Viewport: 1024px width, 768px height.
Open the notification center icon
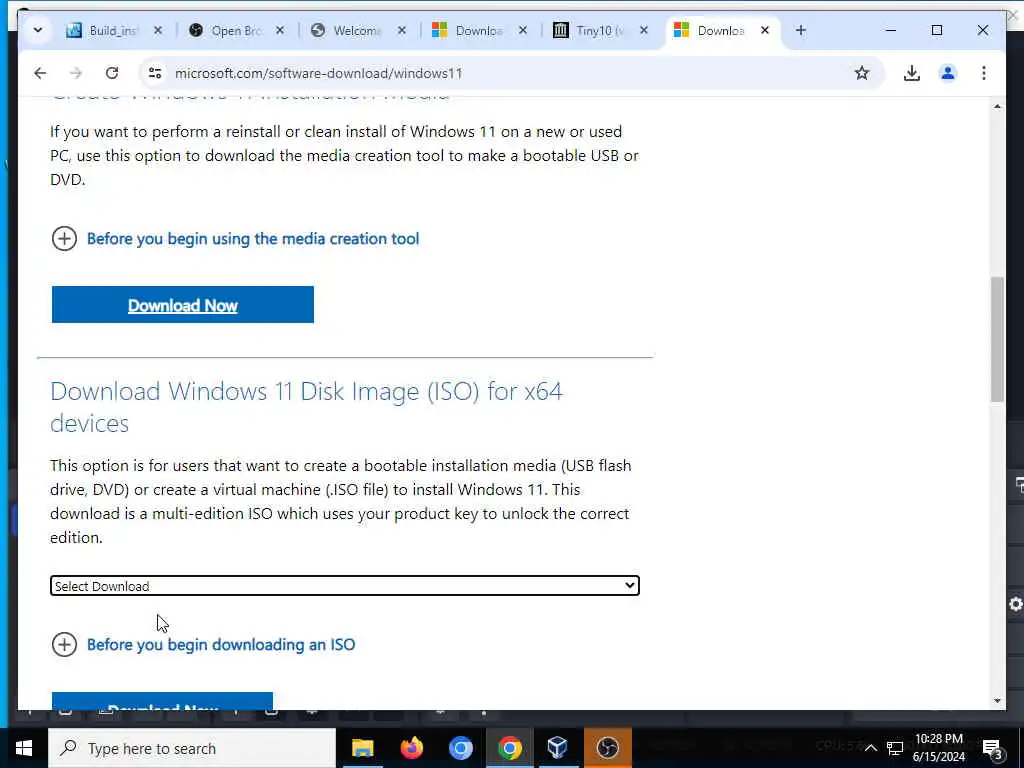pos(992,748)
